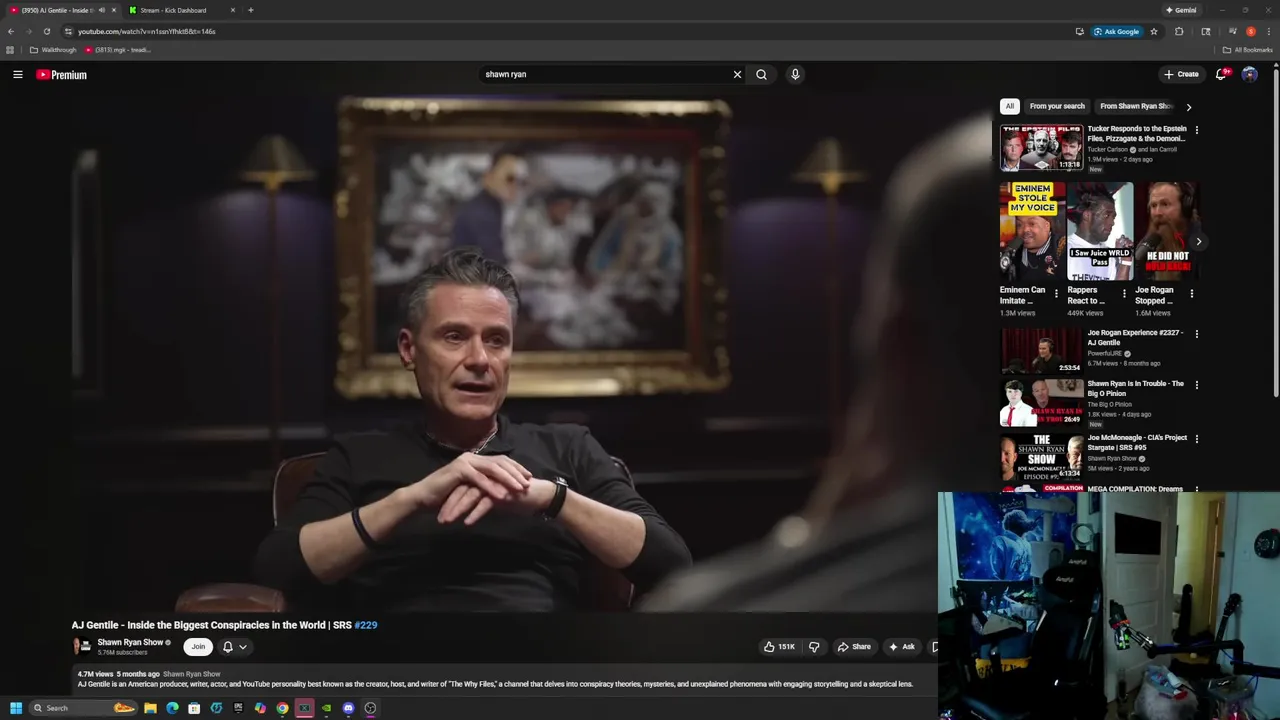Open the YouTube hamburger guide menu
The height and width of the screenshot is (720, 1280).
18,74
